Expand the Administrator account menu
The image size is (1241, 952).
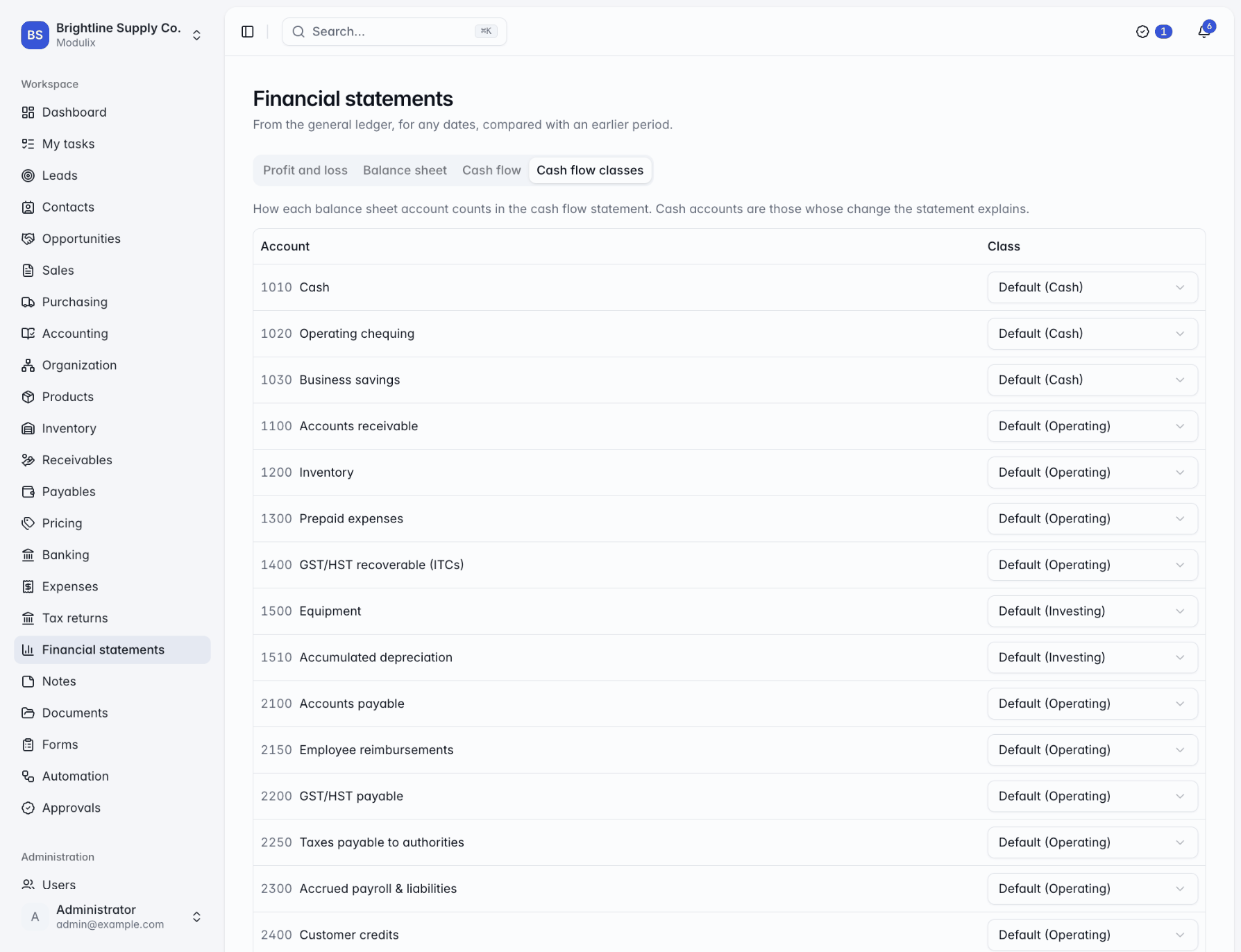click(112, 917)
